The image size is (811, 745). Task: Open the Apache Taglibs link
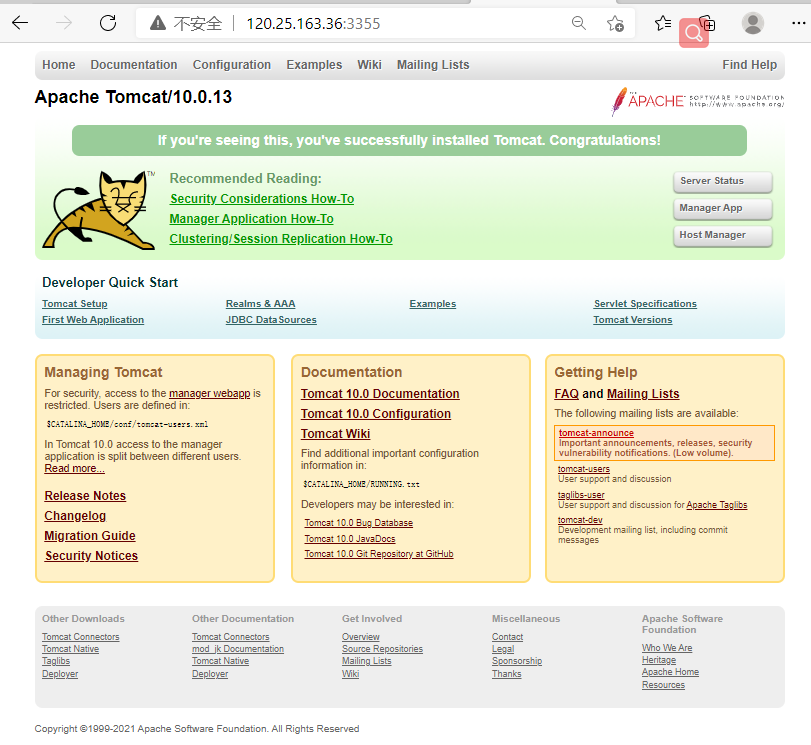[x=717, y=504]
